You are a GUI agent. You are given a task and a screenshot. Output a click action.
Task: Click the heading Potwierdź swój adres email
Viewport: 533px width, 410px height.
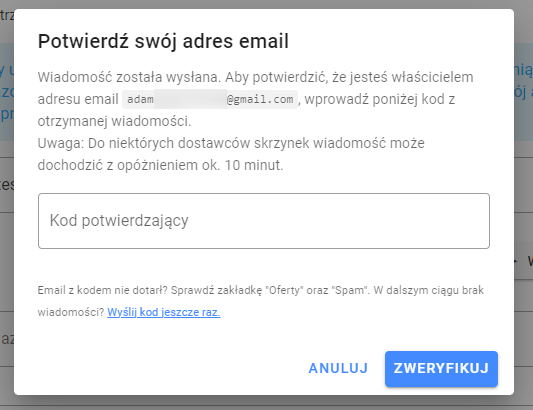[163, 41]
